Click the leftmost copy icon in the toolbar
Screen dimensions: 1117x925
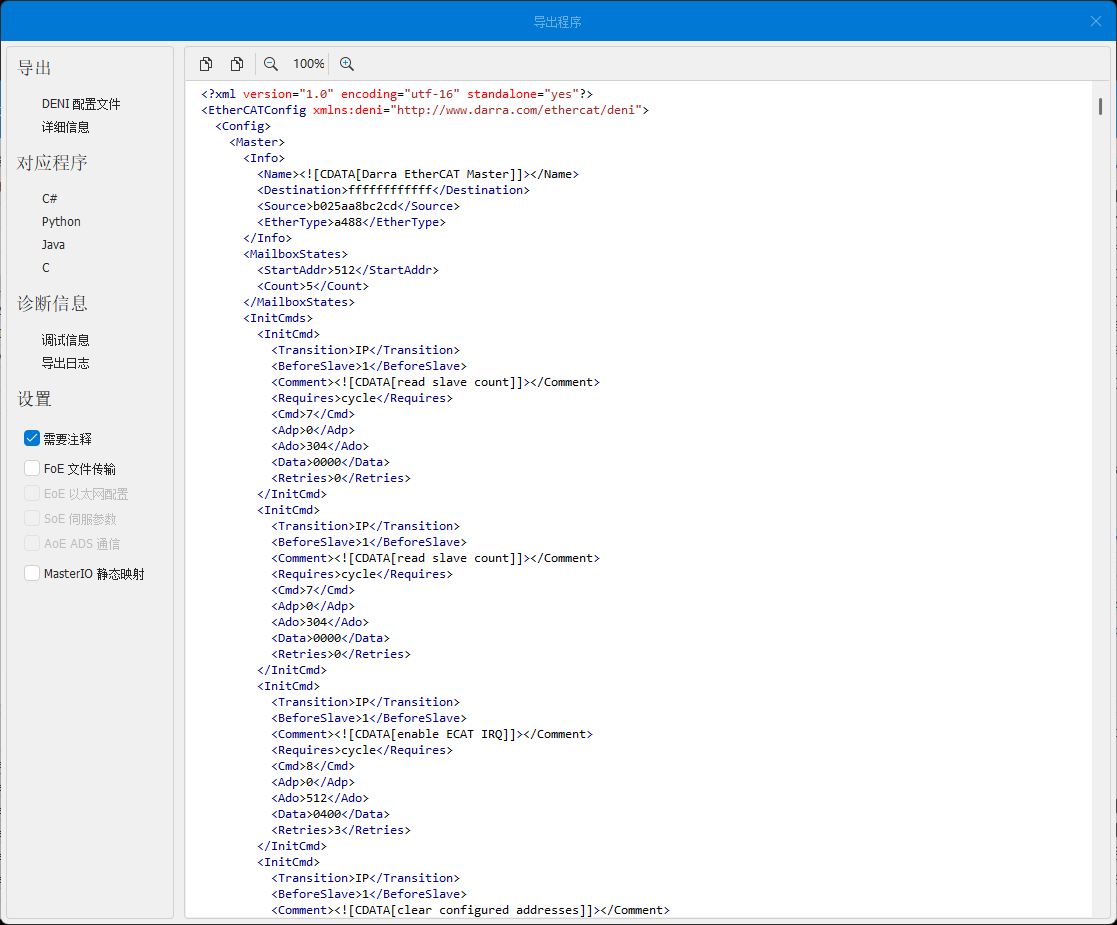point(206,64)
